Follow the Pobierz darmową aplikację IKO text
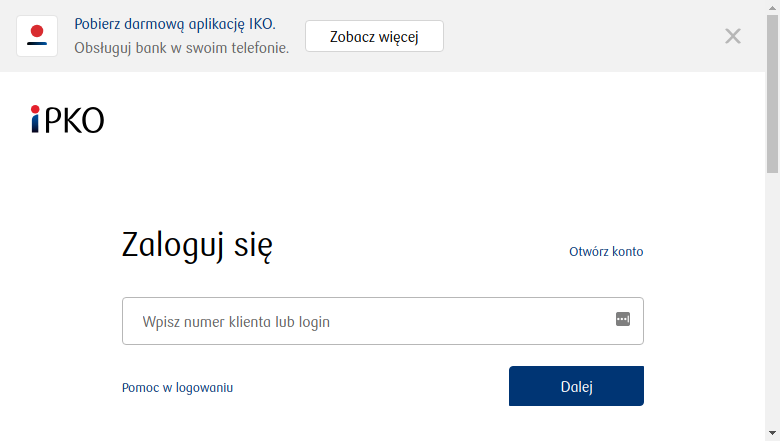Image resolution: width=780 pixels, height=441 pixels. coord(175,24)
